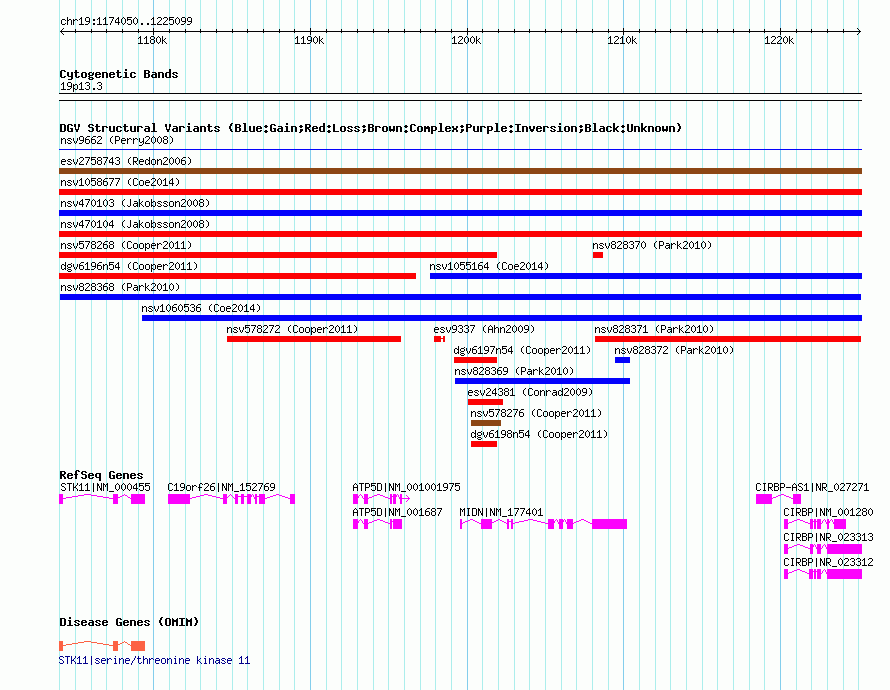The image size is (890, 690).
Task: Click dgv6198n54 (Cooper2011) label
Action: (539, 434)
